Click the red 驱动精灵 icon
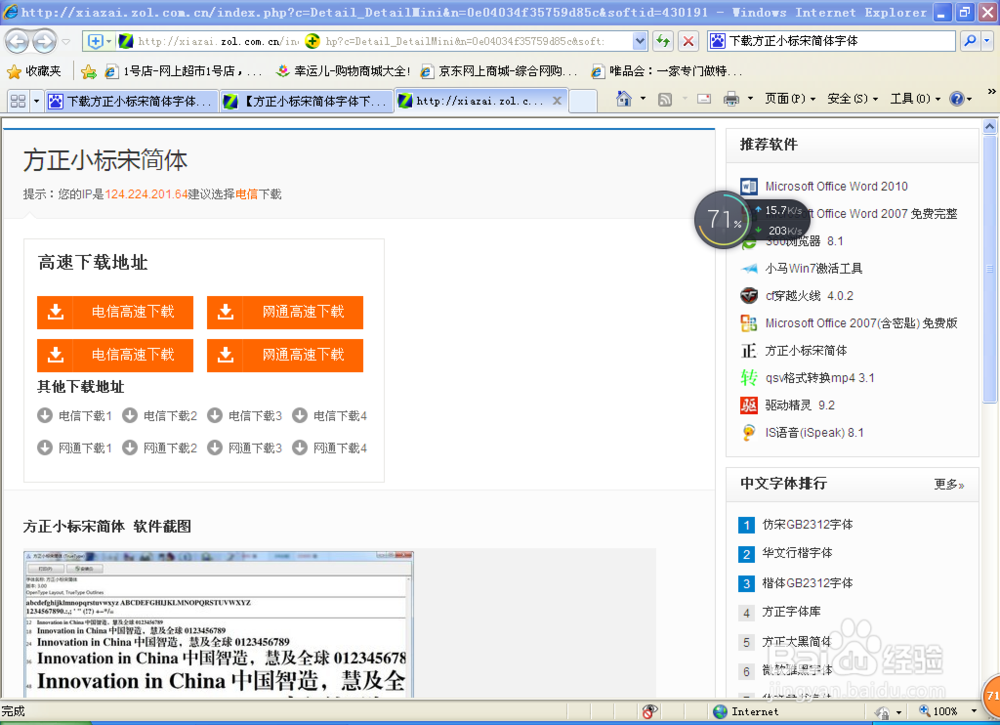The image size is (1000, 725). coord(749,406)
